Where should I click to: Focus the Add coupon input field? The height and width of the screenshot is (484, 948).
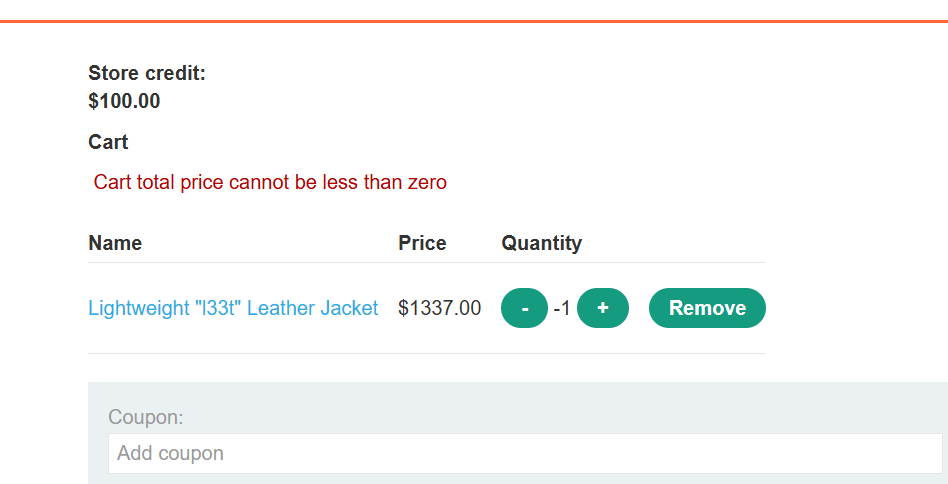525,453
